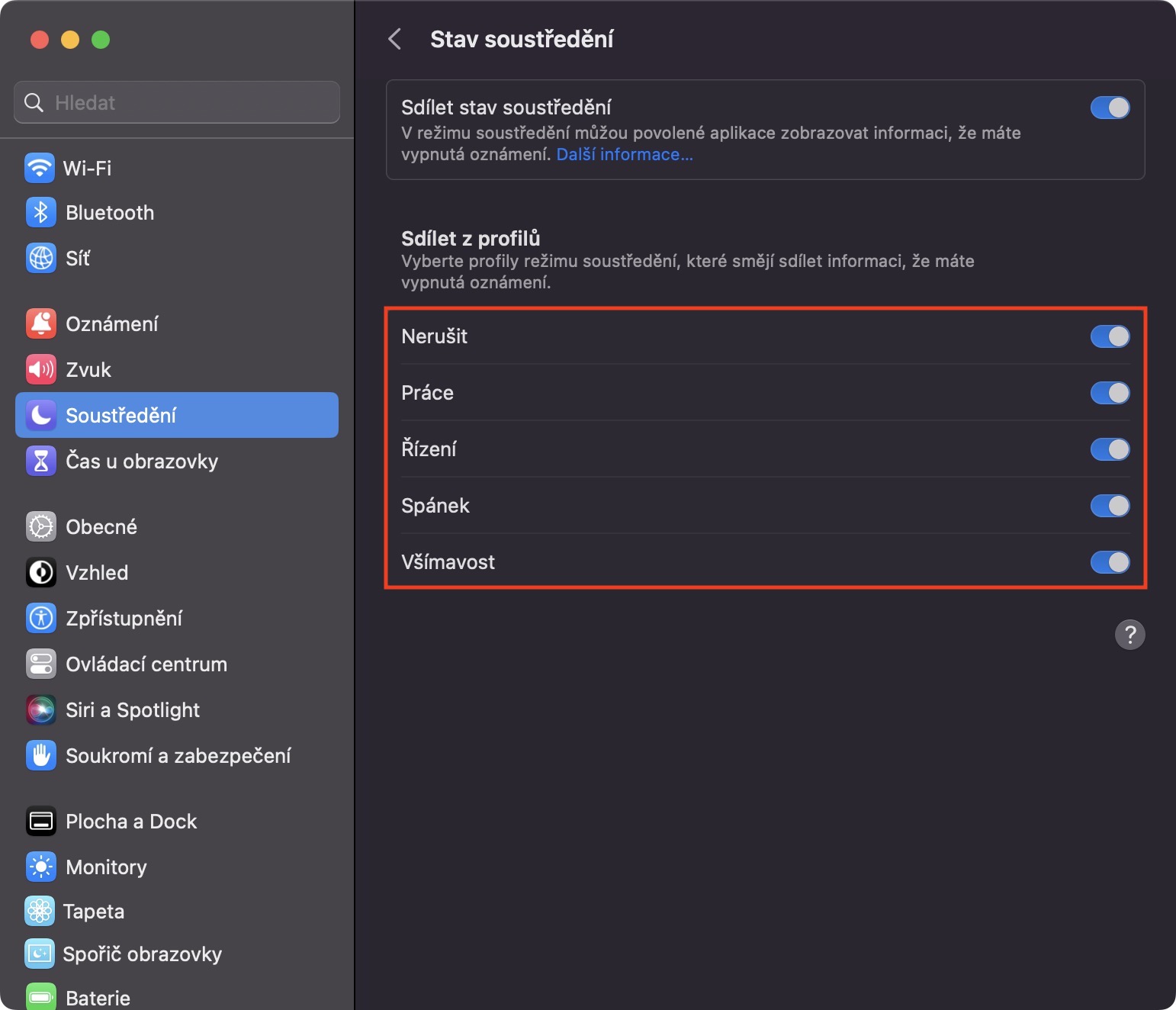Toggle the Všímavost profile switch
This screenshot has width=1176, height=1010.
[1110, 562]
